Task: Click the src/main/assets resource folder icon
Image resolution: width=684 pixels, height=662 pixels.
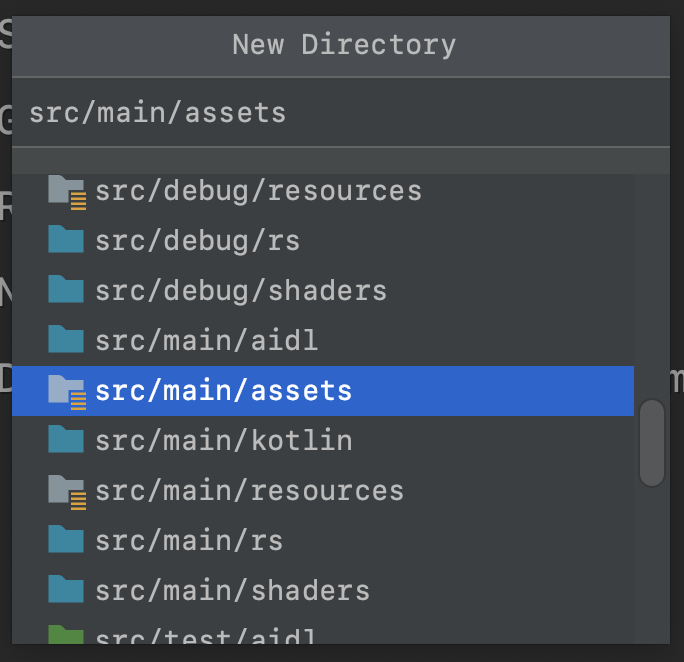Action: (x=67, y=392)
